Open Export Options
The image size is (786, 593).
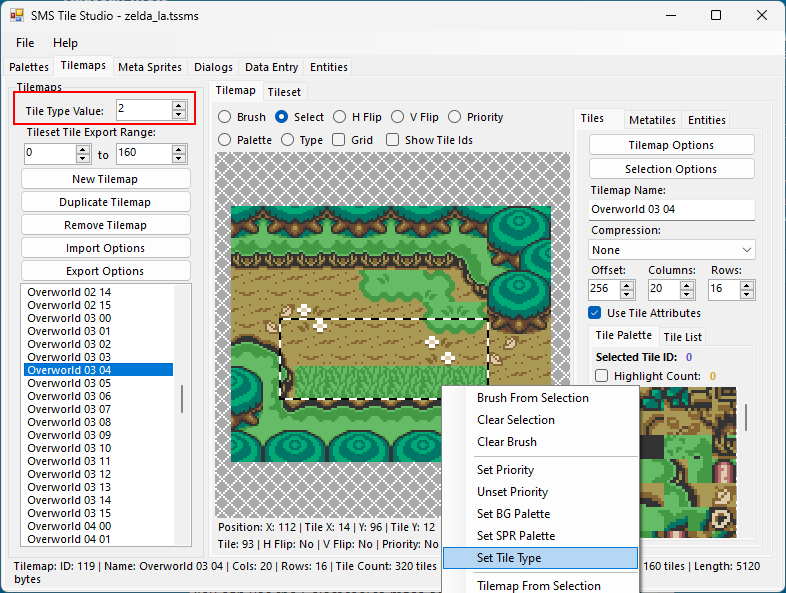pyautogui.click(x=105, y=271)
